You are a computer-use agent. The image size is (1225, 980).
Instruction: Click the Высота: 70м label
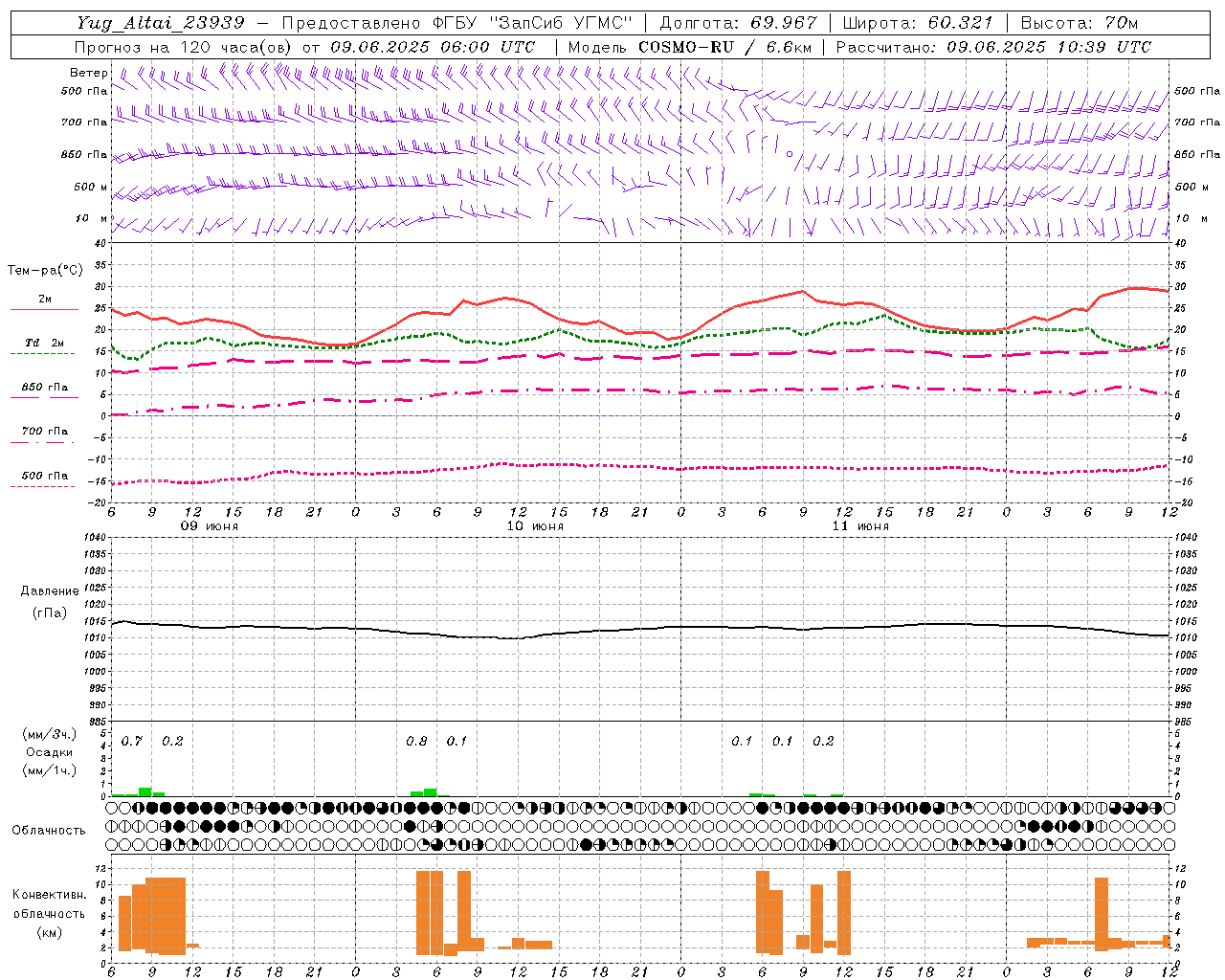[1079, 22]
